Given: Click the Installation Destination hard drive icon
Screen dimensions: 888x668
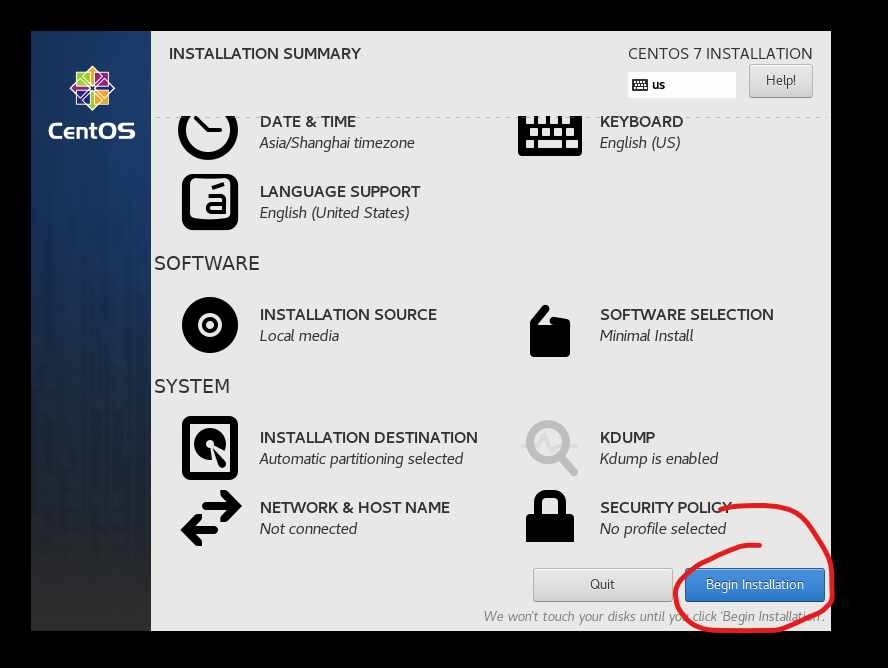Looking at the screenshot, I should tap(210, 448).
